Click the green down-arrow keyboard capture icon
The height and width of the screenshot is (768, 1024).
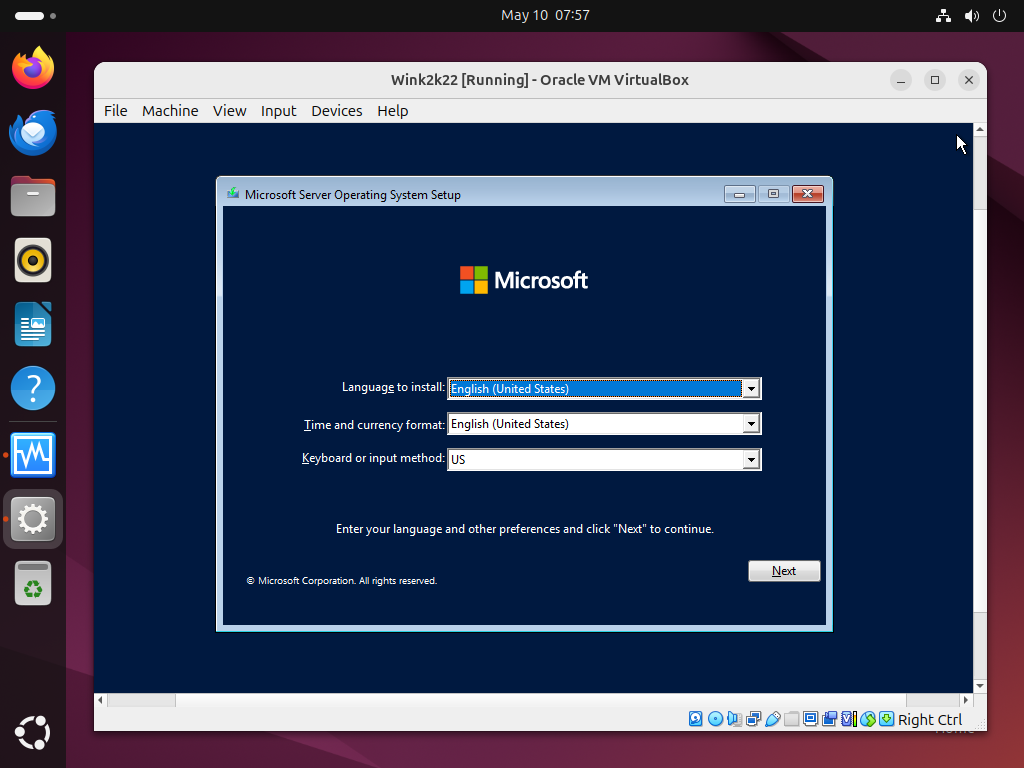[886, 719]
